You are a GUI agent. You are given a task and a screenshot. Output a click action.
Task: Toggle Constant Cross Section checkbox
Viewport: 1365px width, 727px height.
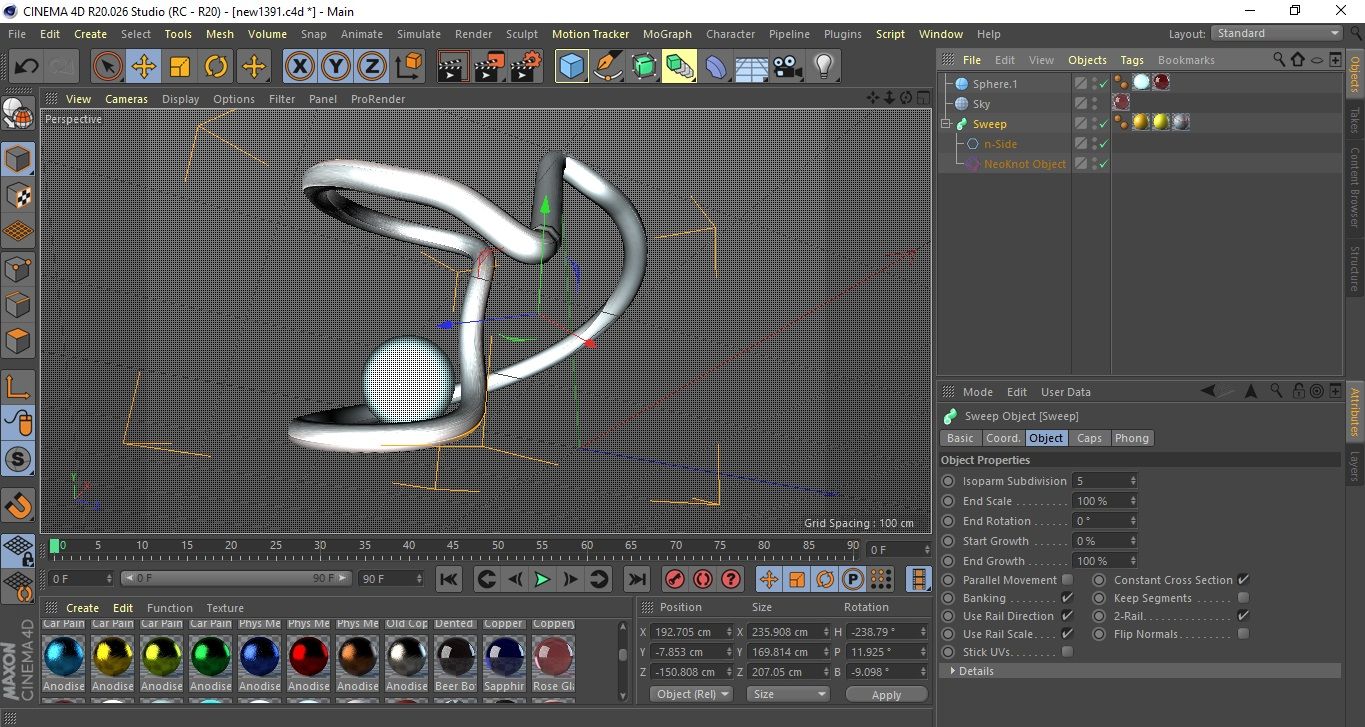1243,579
